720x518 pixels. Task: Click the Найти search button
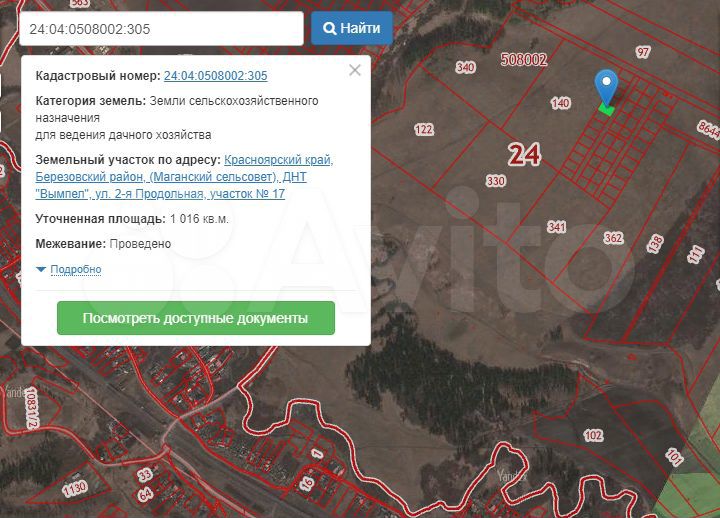(x=352, y=28)
